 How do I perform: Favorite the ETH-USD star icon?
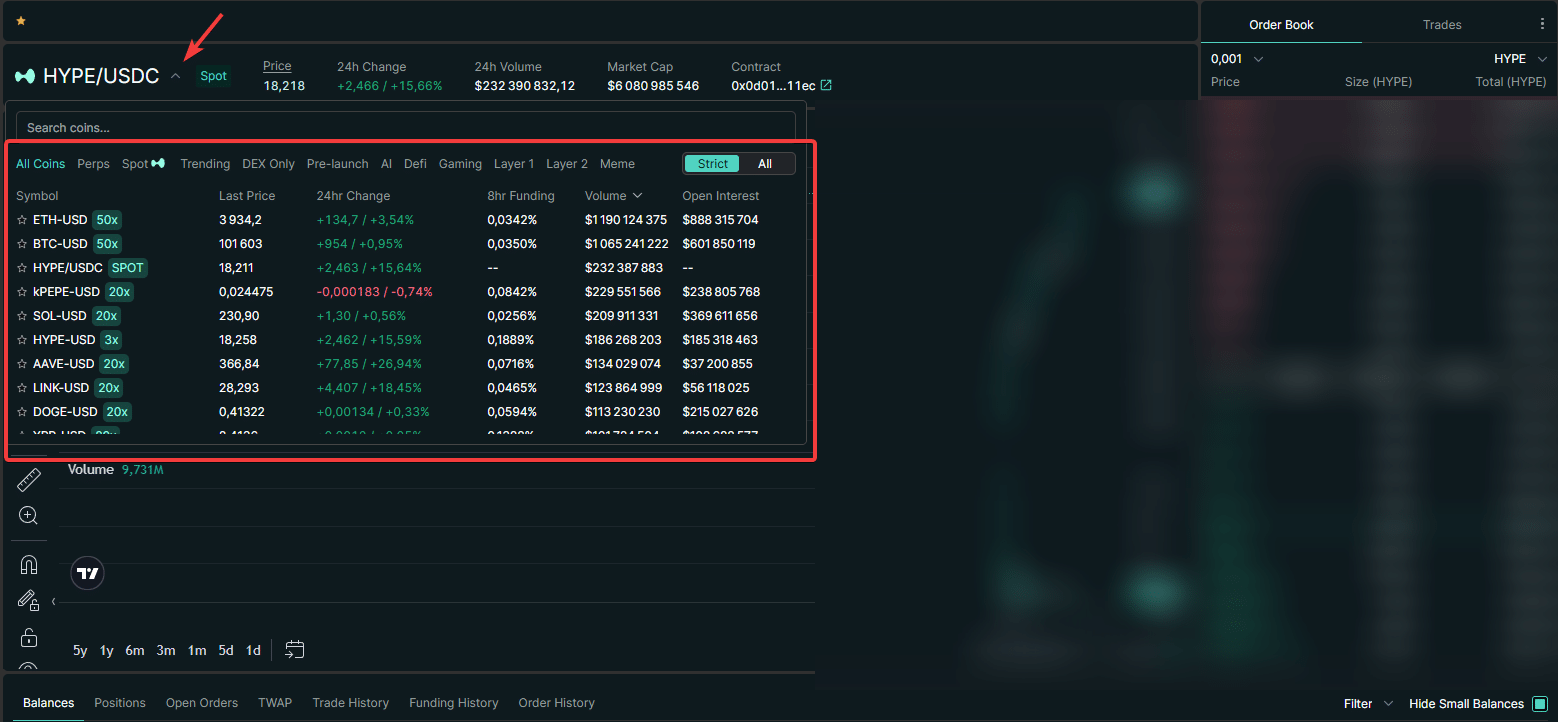pyautogui.click(x=22, y=220)
